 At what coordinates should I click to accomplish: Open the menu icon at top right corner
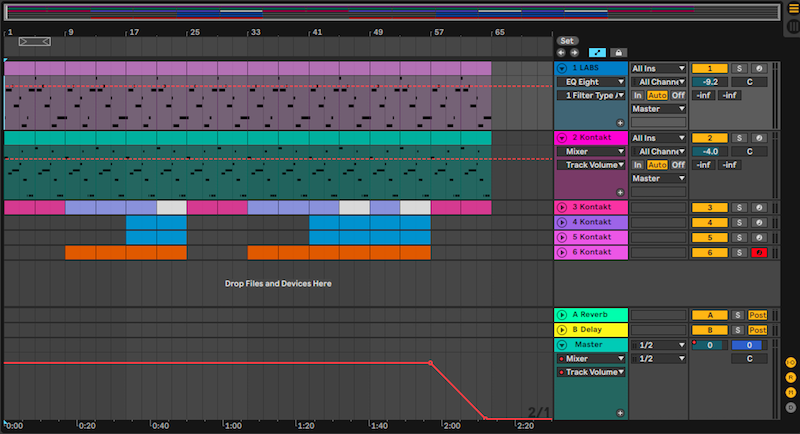pos(793,8)
